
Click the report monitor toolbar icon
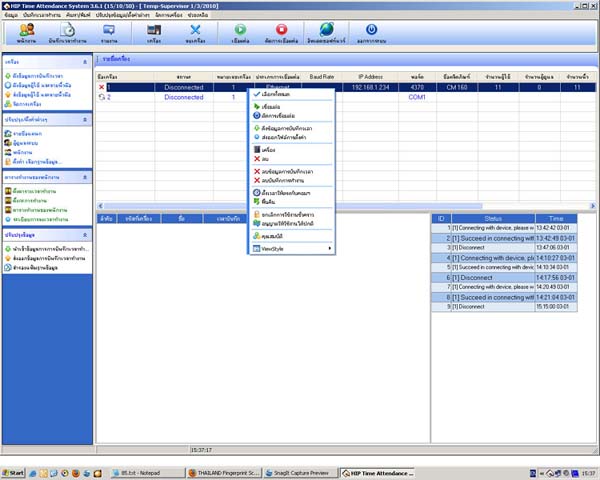[x=108, y=32]
